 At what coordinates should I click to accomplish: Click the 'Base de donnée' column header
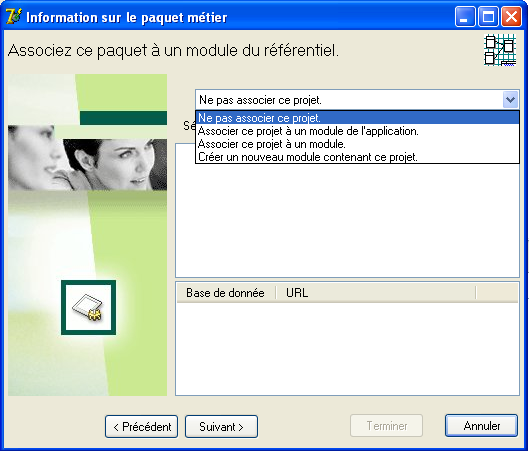[225, 293]
